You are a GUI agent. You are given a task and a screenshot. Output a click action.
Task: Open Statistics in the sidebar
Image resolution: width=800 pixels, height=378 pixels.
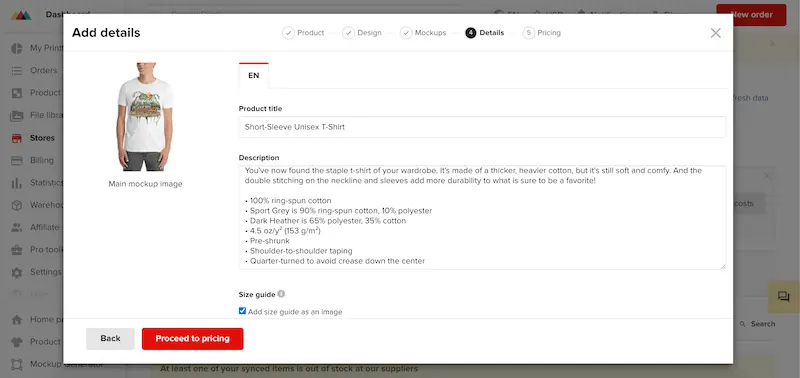[37, 183]
